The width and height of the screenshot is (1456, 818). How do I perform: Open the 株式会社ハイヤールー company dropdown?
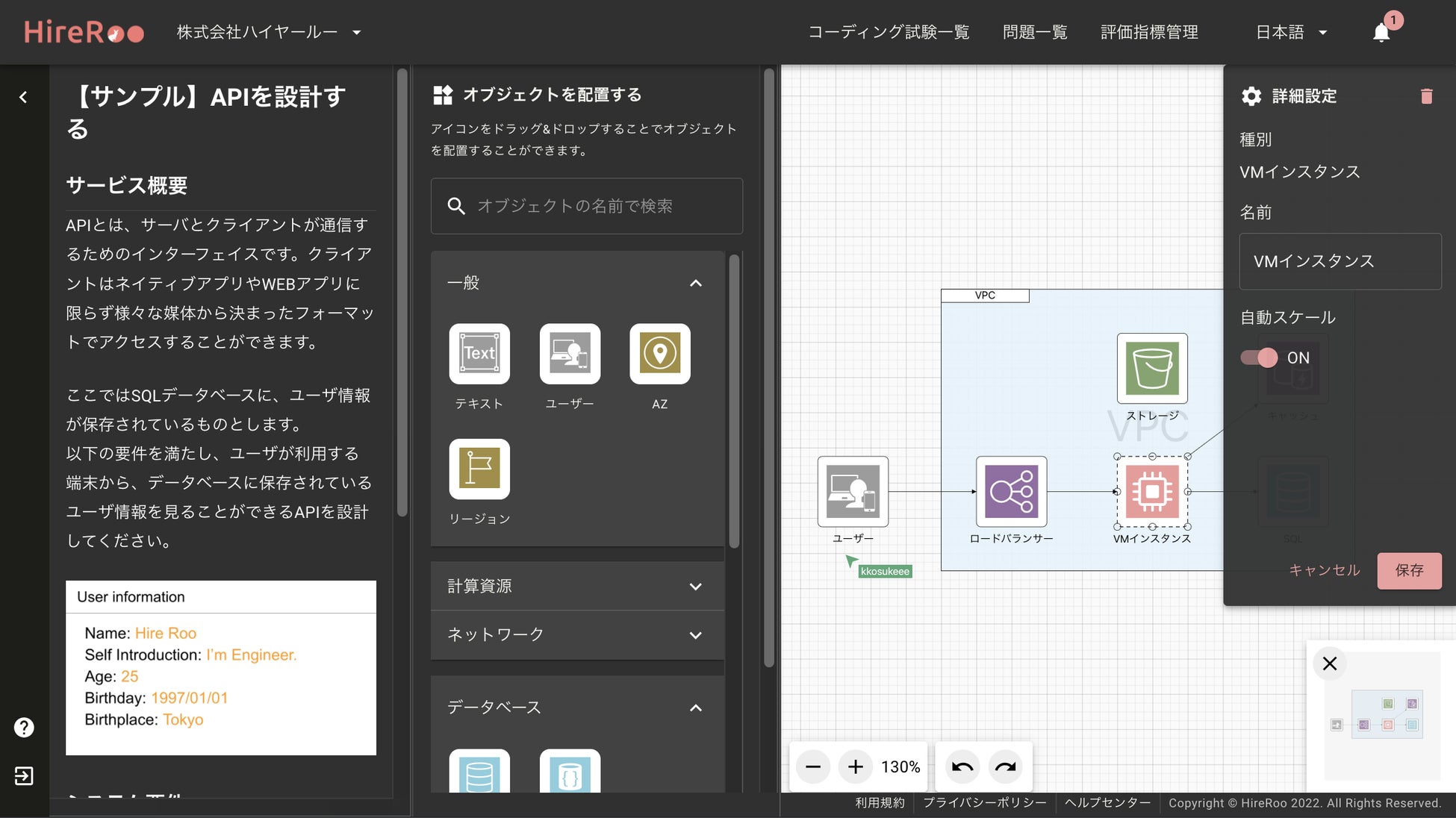pos(269,32)
